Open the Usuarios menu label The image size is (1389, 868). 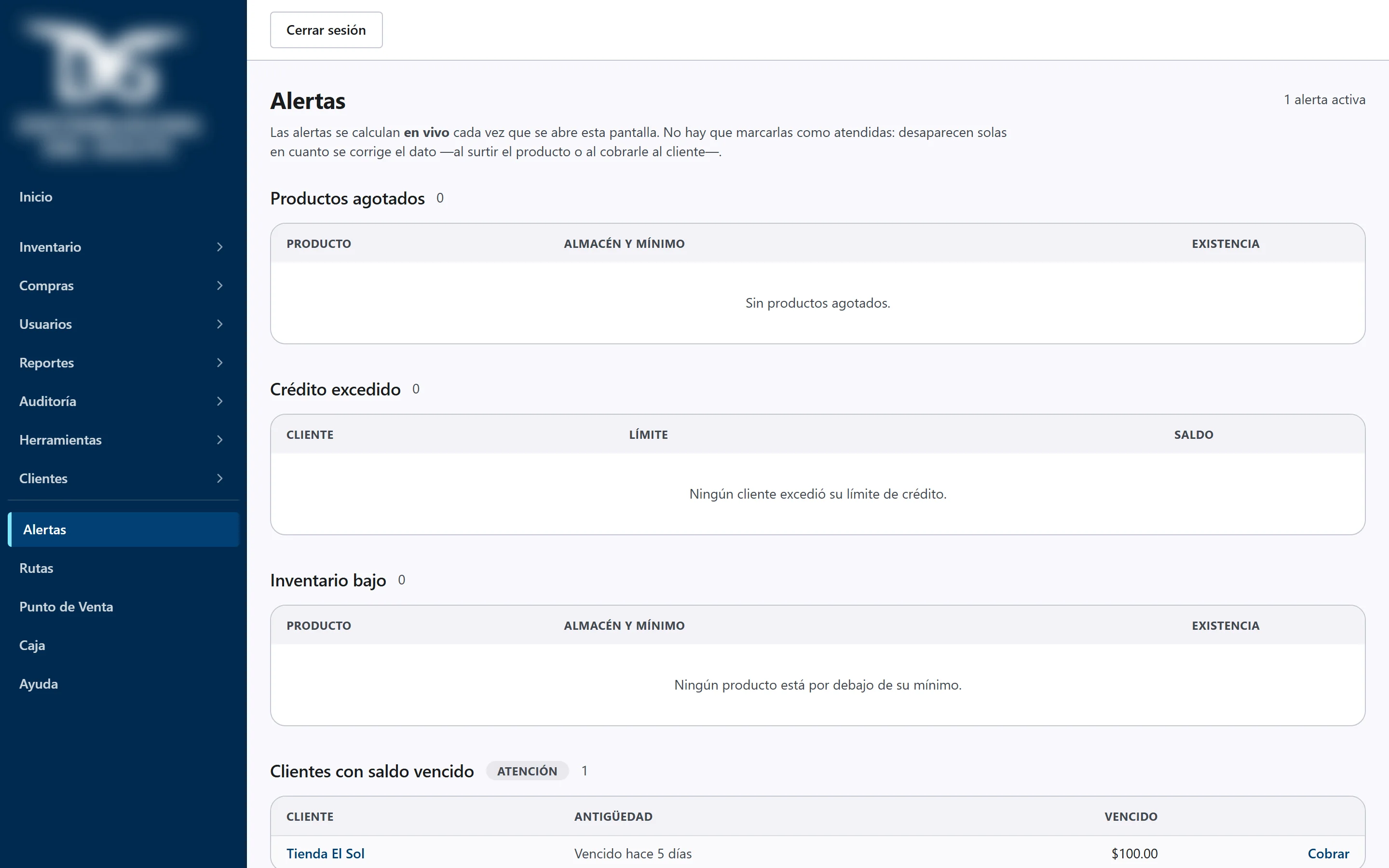[x=45, y=324]
